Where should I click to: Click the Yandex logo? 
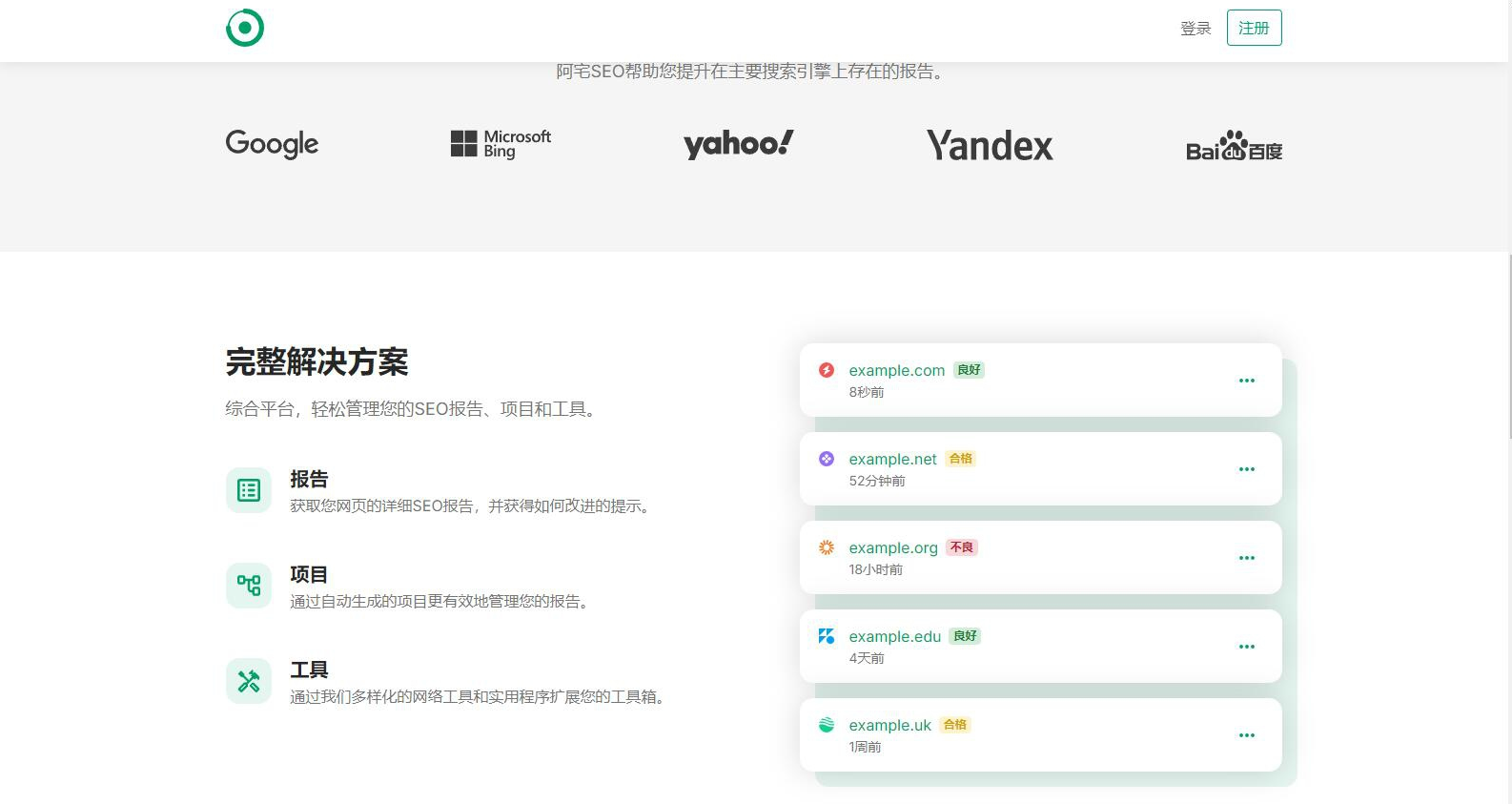pos(990,145)
